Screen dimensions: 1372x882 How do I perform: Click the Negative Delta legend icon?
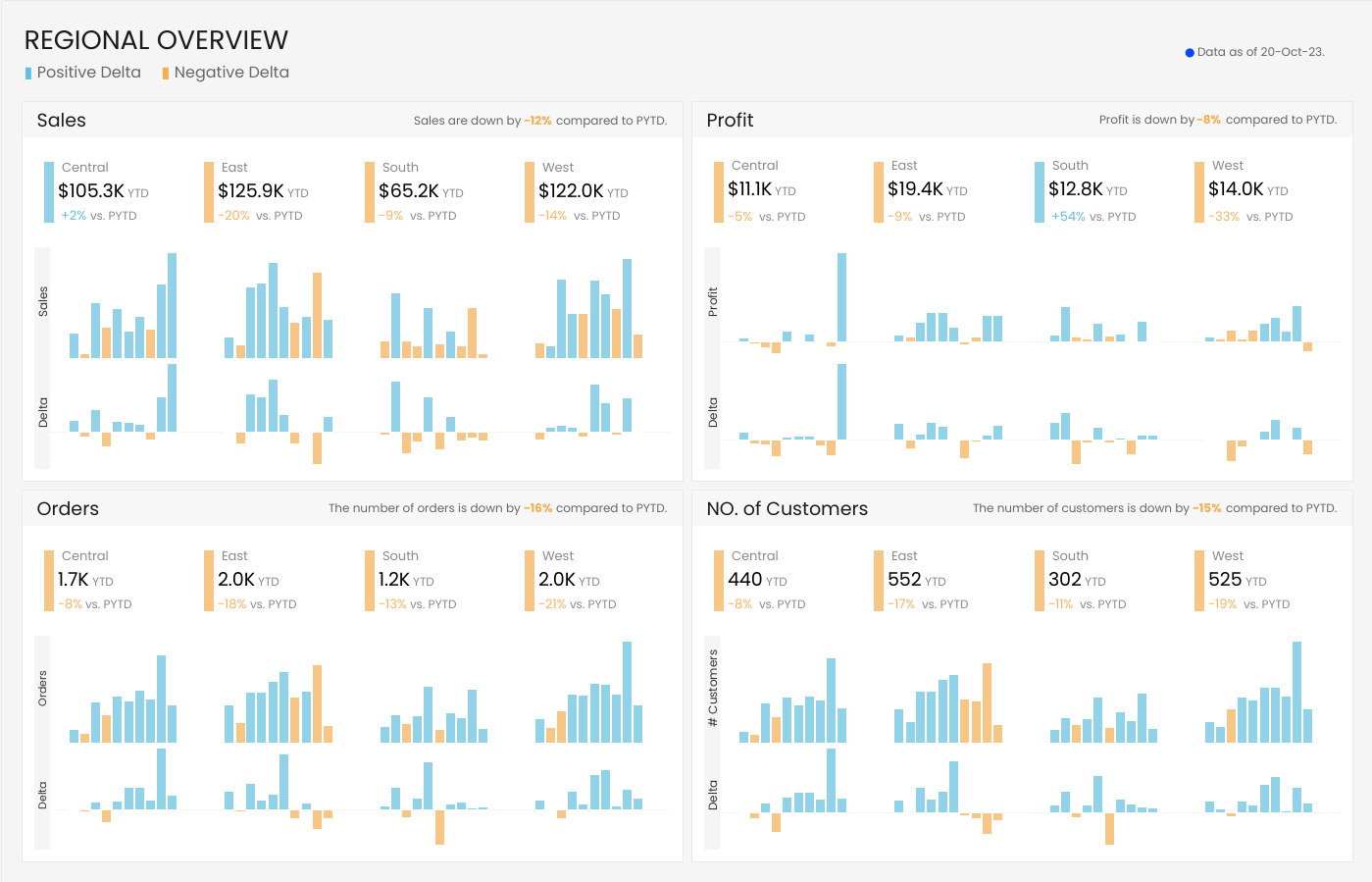click(x=166, y=72)
